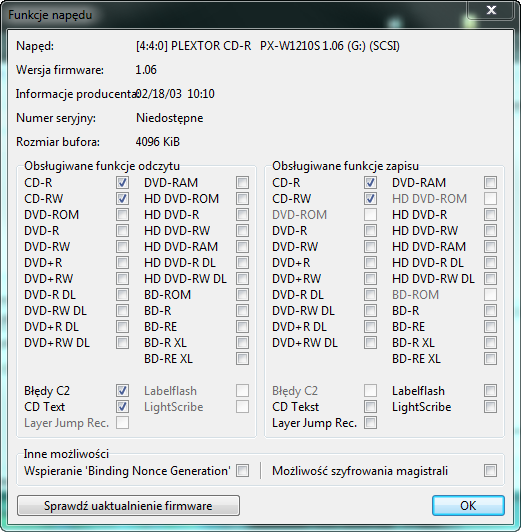Toggle BD-RE checkbox in odczytu group

243,327
